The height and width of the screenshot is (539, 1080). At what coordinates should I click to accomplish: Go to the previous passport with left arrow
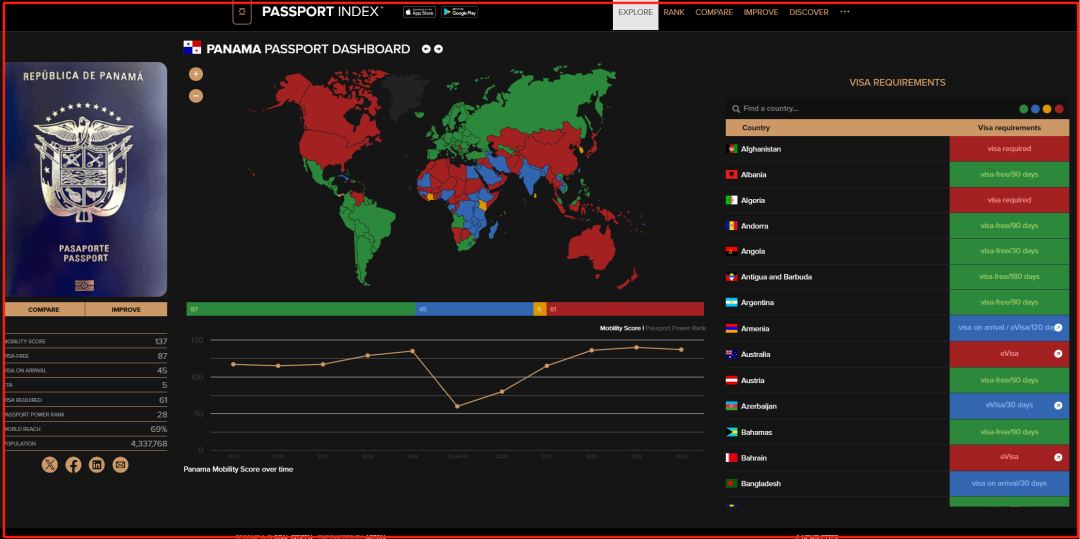(x=426, y=49)
